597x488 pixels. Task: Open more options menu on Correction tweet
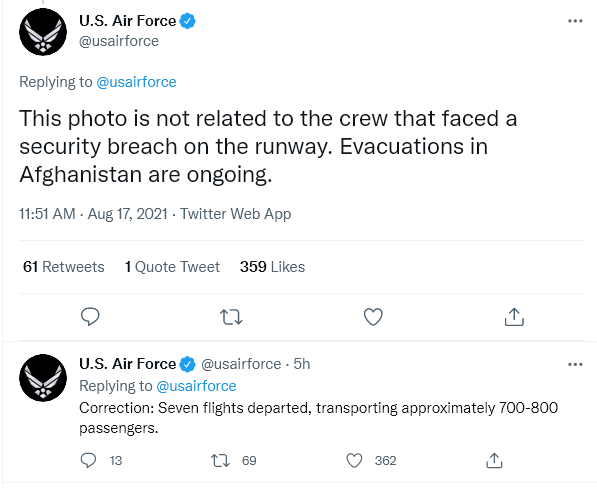pos(575,364)
